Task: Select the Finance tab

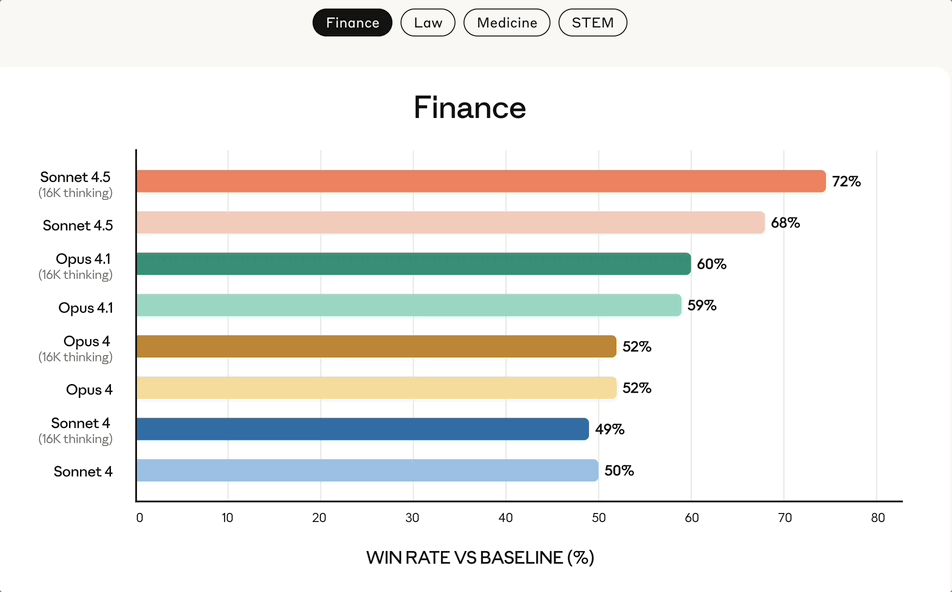Action: point(352,23)
